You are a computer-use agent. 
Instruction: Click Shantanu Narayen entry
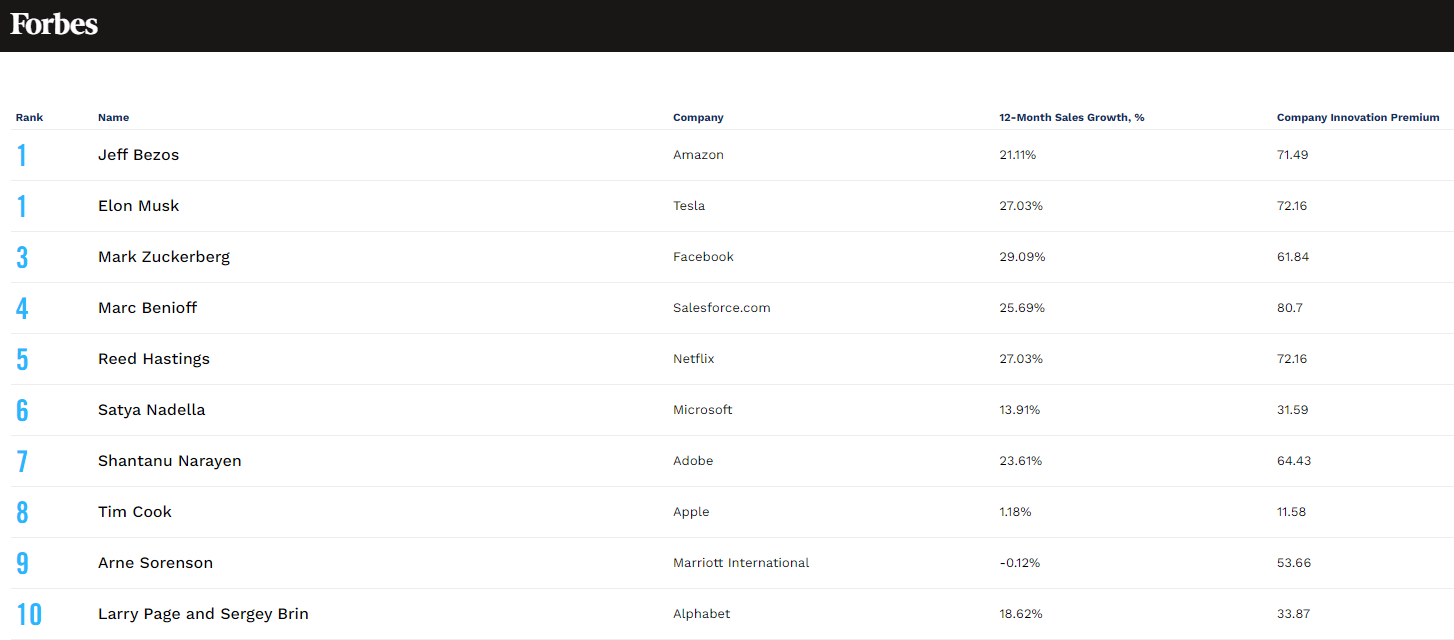(x=169, y=461)
